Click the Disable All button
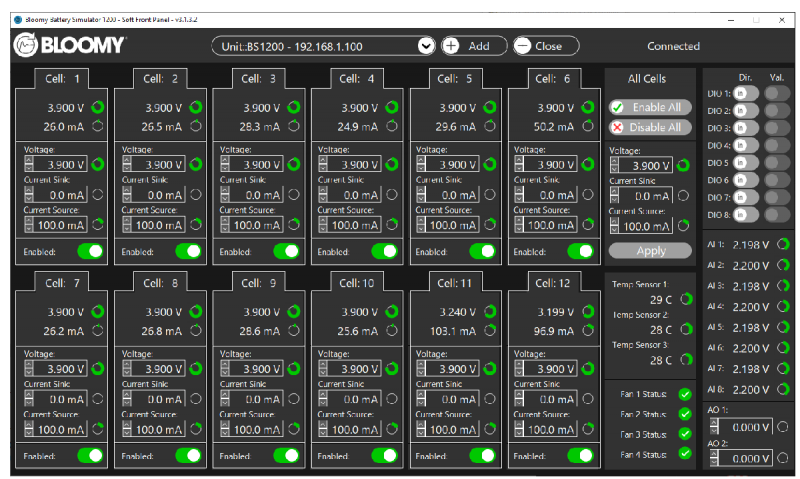This screenshot has width=800, height=479. (x=650, y=127)
